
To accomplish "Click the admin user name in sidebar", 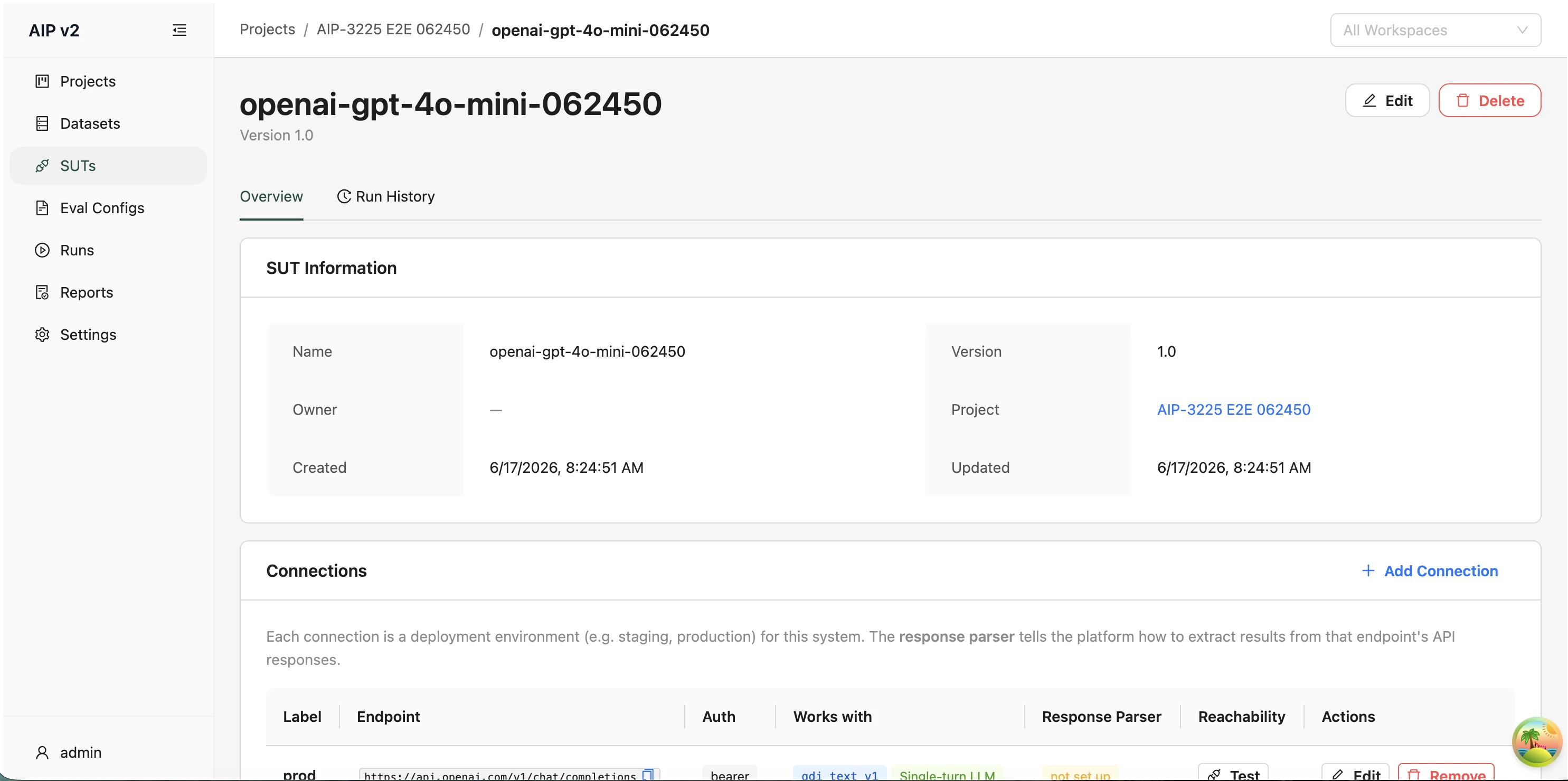I will 81,753.
